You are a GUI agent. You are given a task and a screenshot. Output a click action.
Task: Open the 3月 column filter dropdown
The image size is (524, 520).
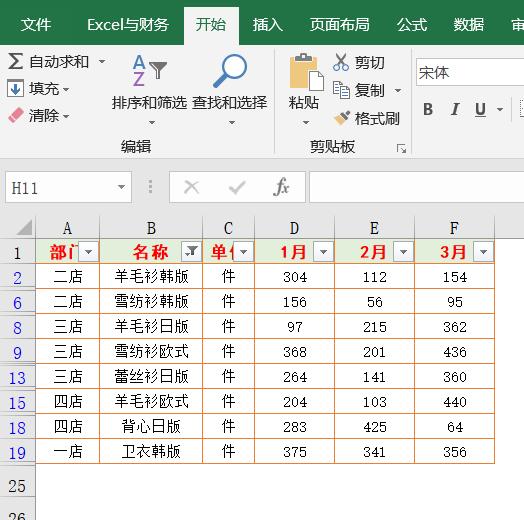click(484, 251)
